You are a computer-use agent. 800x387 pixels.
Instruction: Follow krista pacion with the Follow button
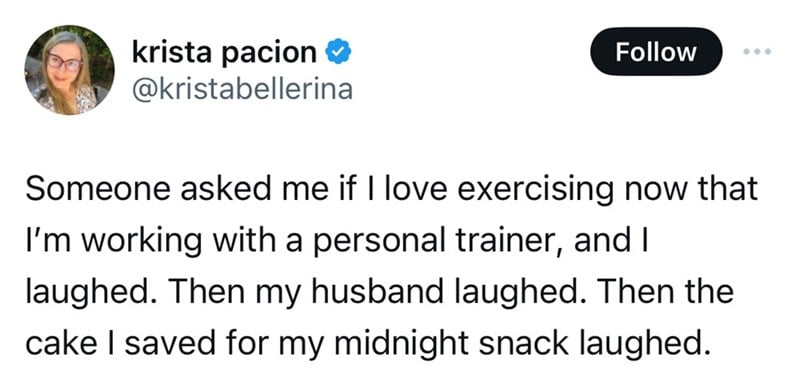(656, 51)
